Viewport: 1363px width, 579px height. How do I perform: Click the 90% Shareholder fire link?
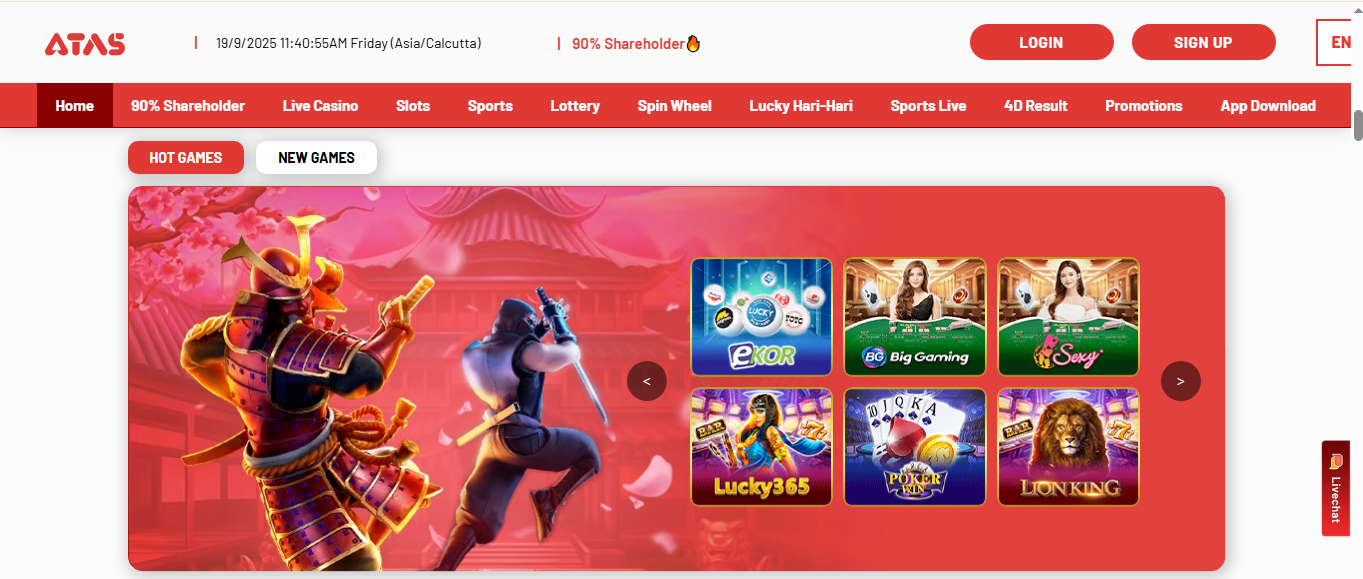pyautogui.click(x=636, y=43)
